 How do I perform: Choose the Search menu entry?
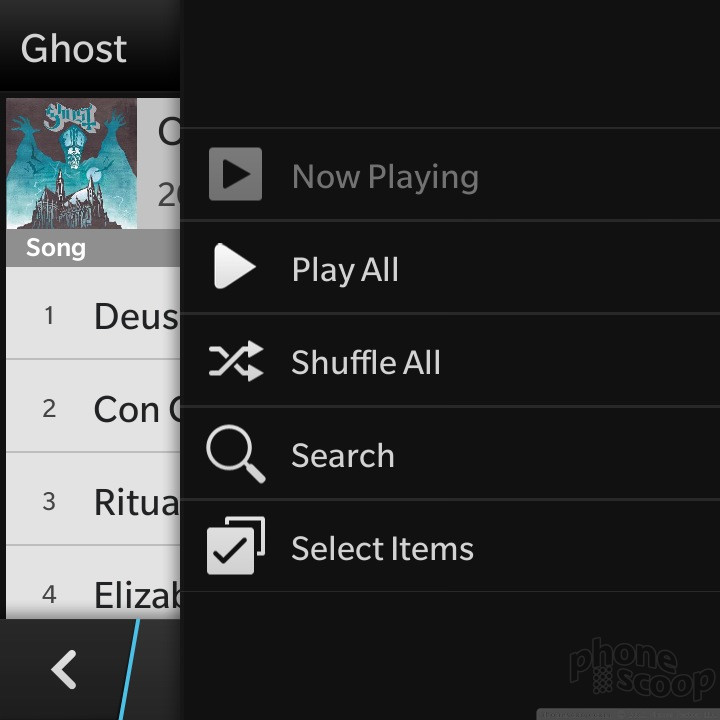[x=450, y=453]
